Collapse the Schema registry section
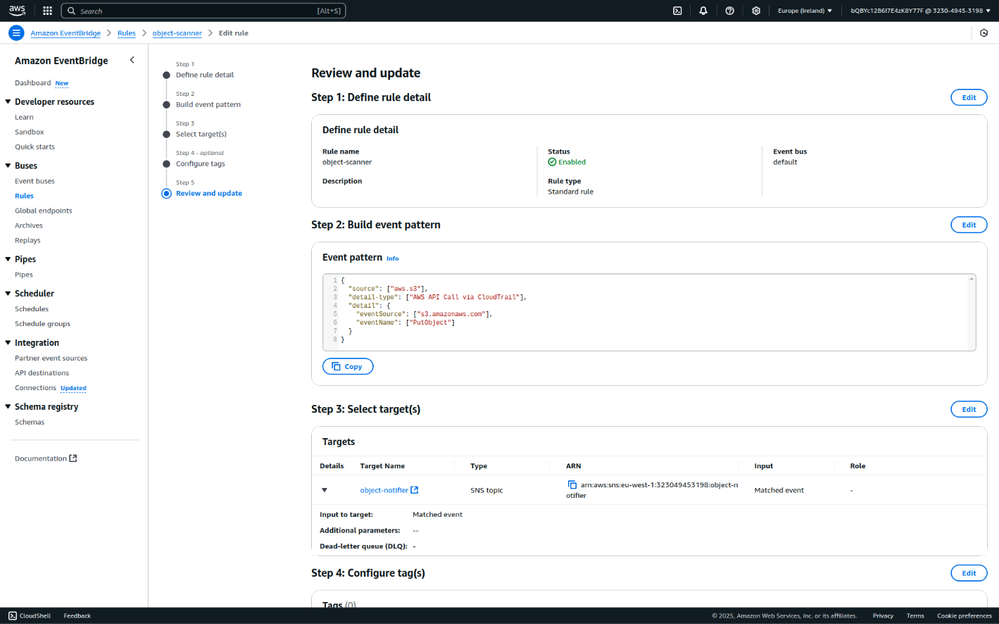This screenshot has width=999, height=624. pyautogui.click(x=8, y=407)
